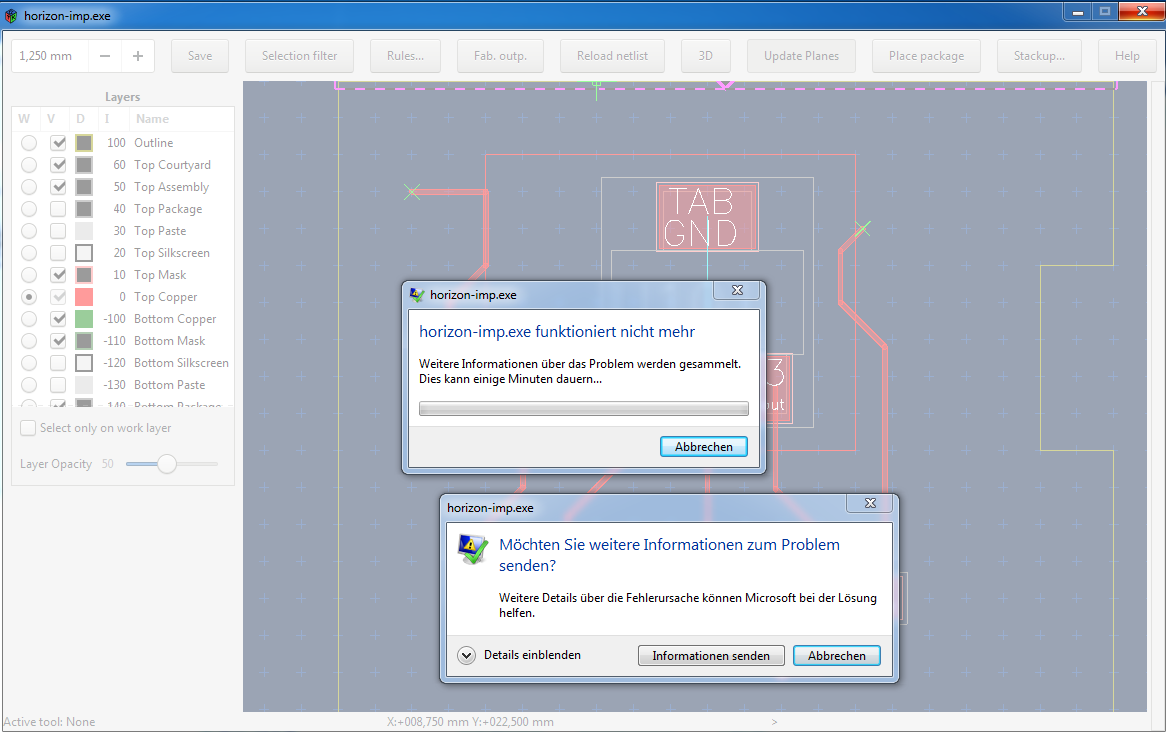The width and height of the screenshot is (1166, 732).
Task: Enable Top Package layer visibility
Action: [58, 209]
